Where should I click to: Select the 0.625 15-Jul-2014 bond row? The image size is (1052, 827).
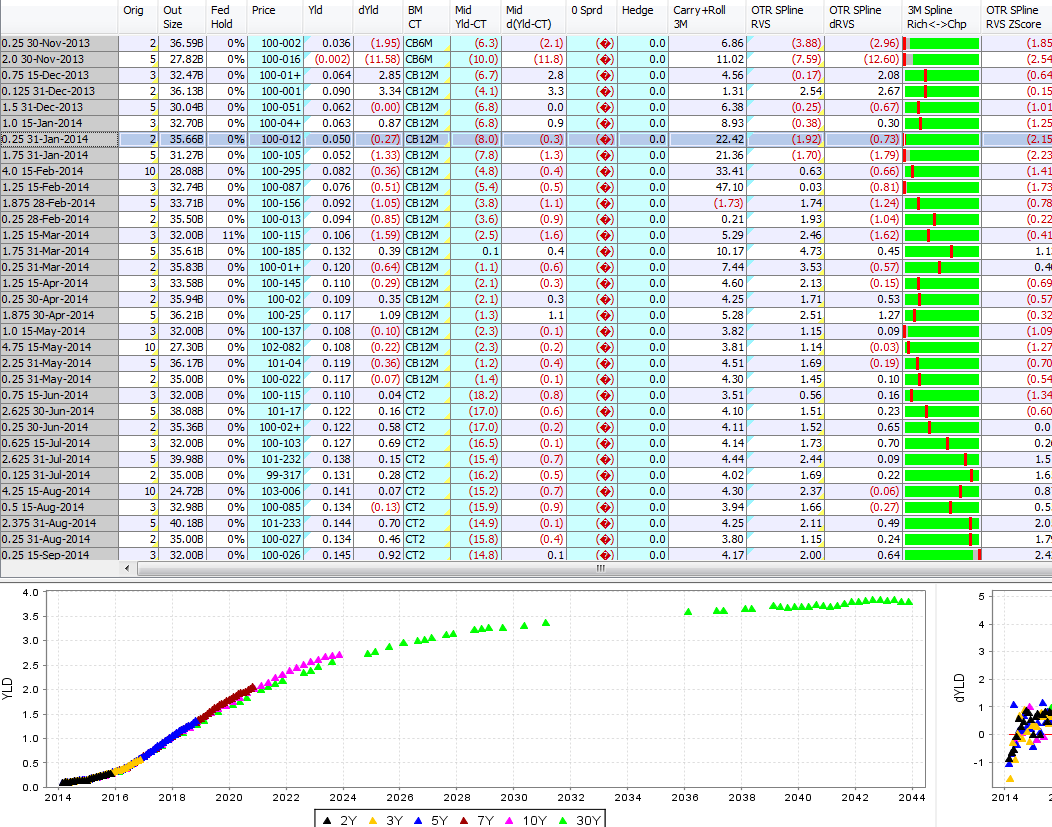(x=60, y=443)
